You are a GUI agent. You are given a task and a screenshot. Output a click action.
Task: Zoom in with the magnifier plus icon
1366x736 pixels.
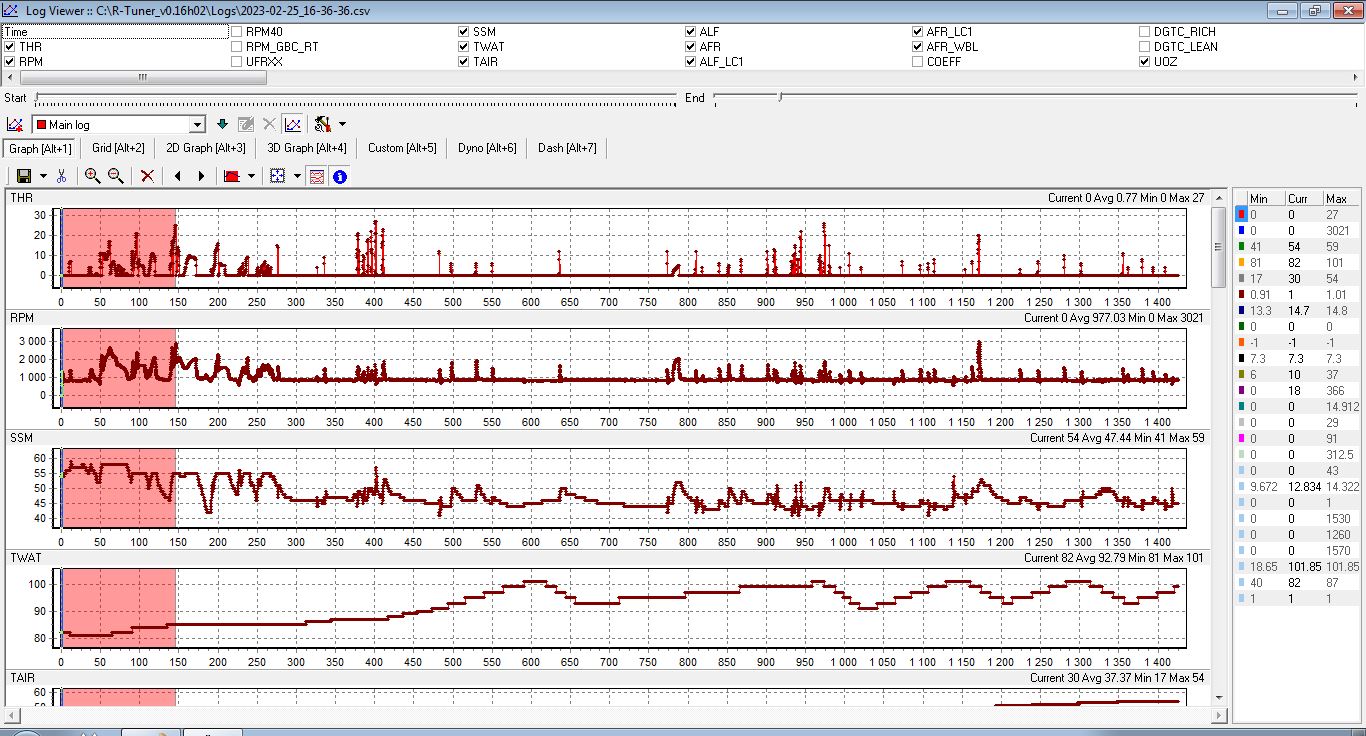click(92, 176)
